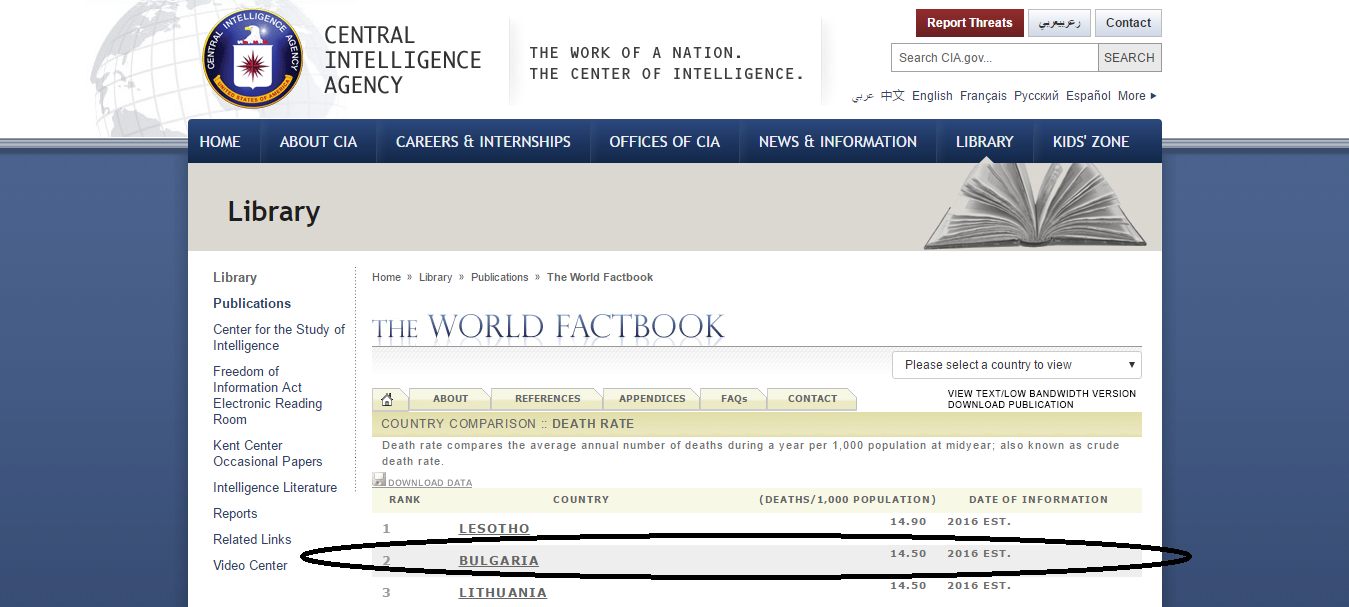Click the COUNTRY column header

click(581, 500)
